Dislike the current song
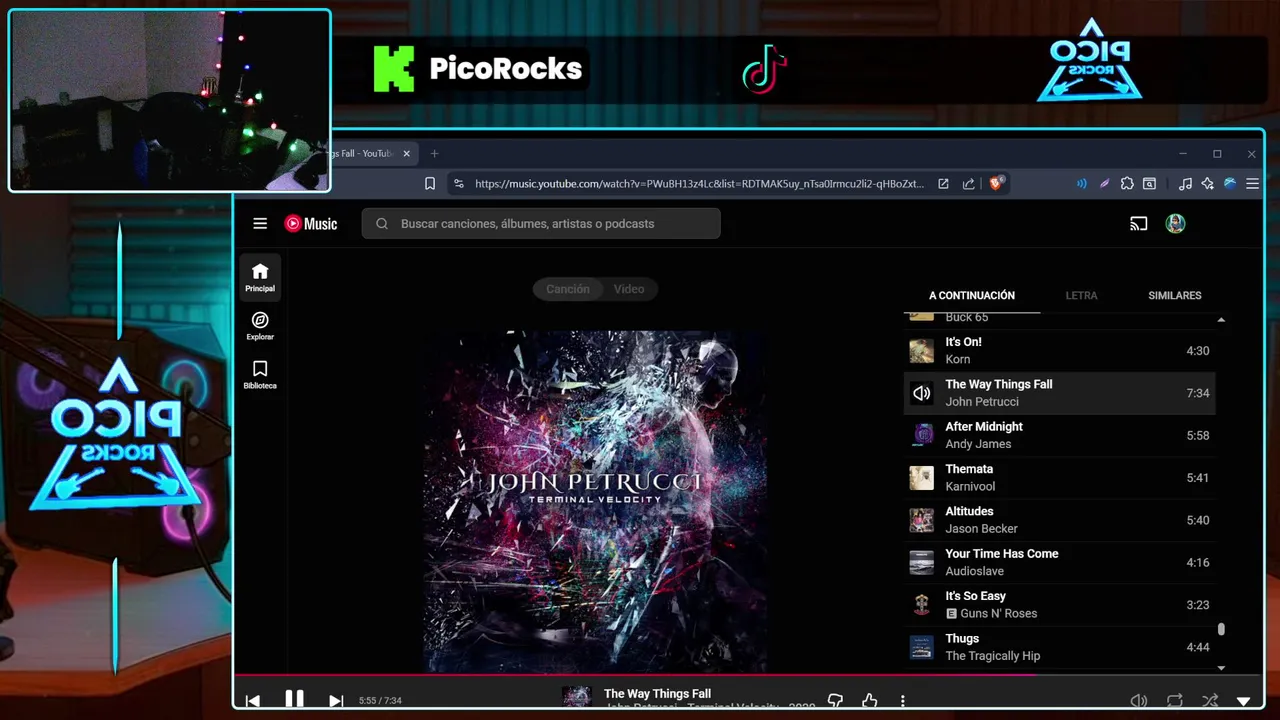The image size is (1280, 720). pos(835,701)
